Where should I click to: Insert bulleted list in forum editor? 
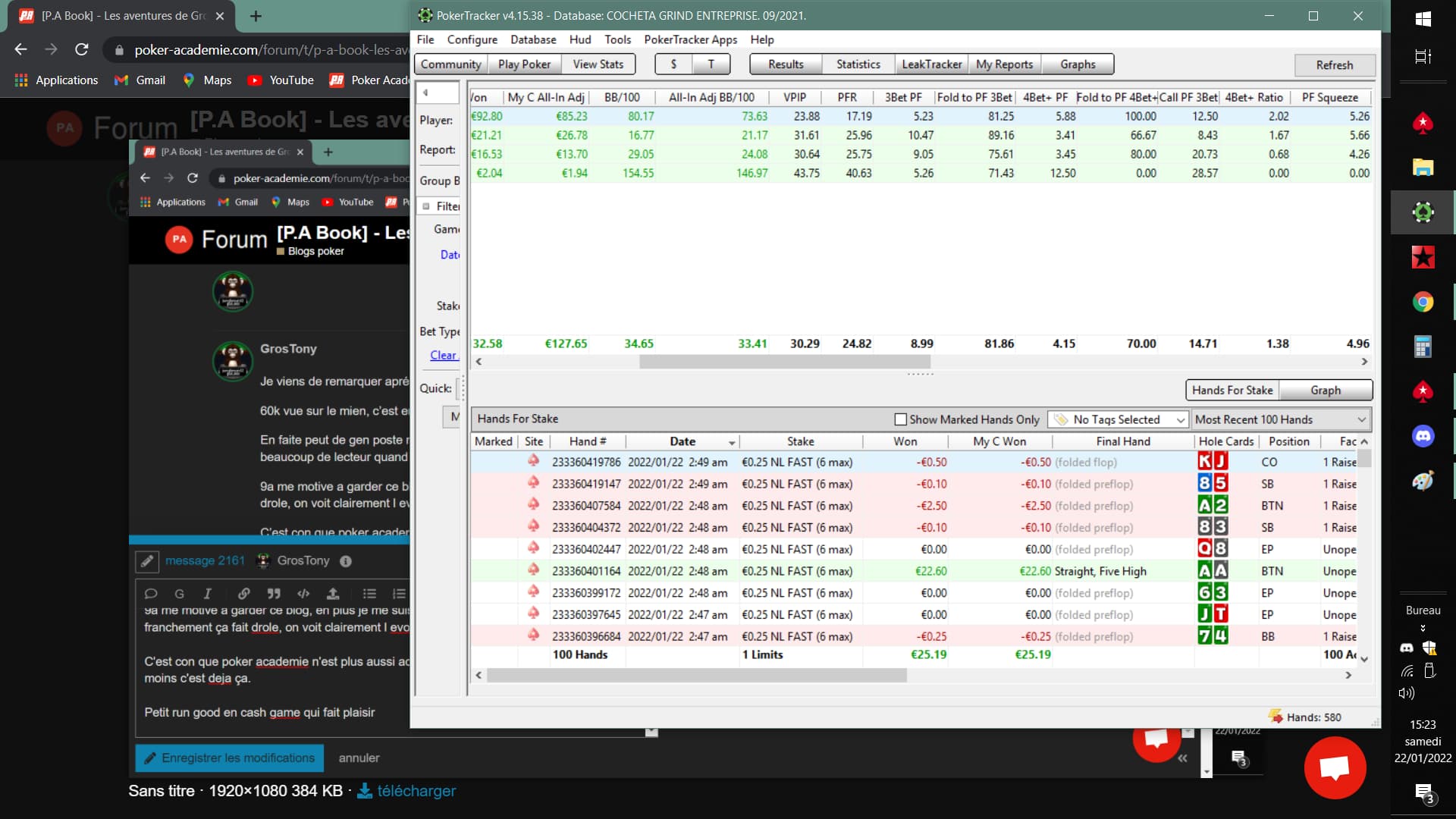tap(369, 594)
